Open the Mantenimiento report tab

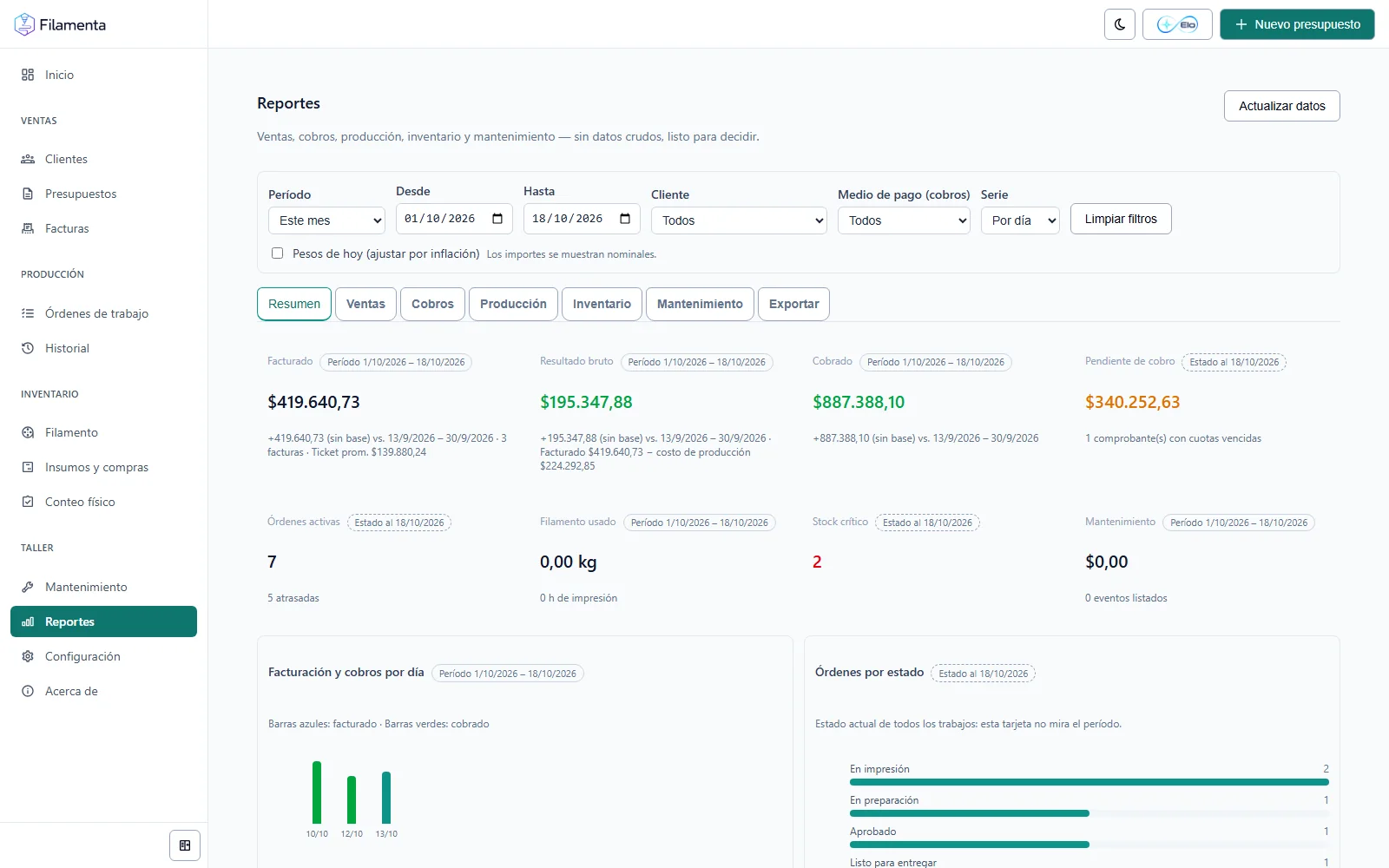click(700, 304)
